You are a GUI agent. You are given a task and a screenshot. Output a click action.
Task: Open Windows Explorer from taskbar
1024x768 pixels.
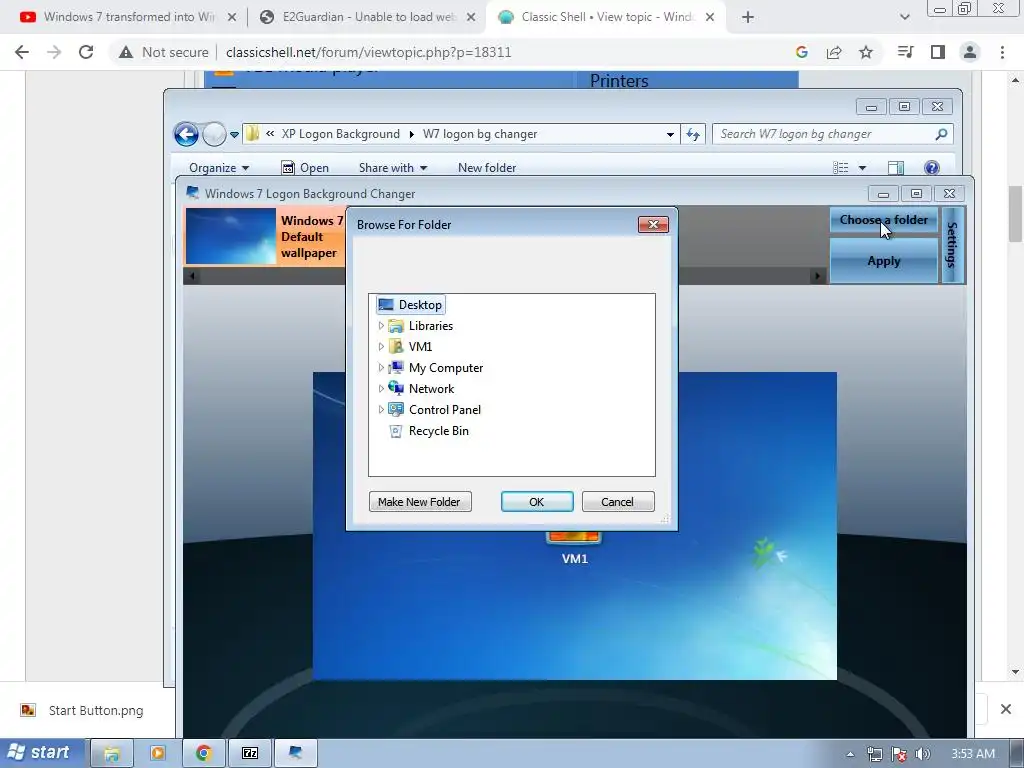click(x=112, y=754)
